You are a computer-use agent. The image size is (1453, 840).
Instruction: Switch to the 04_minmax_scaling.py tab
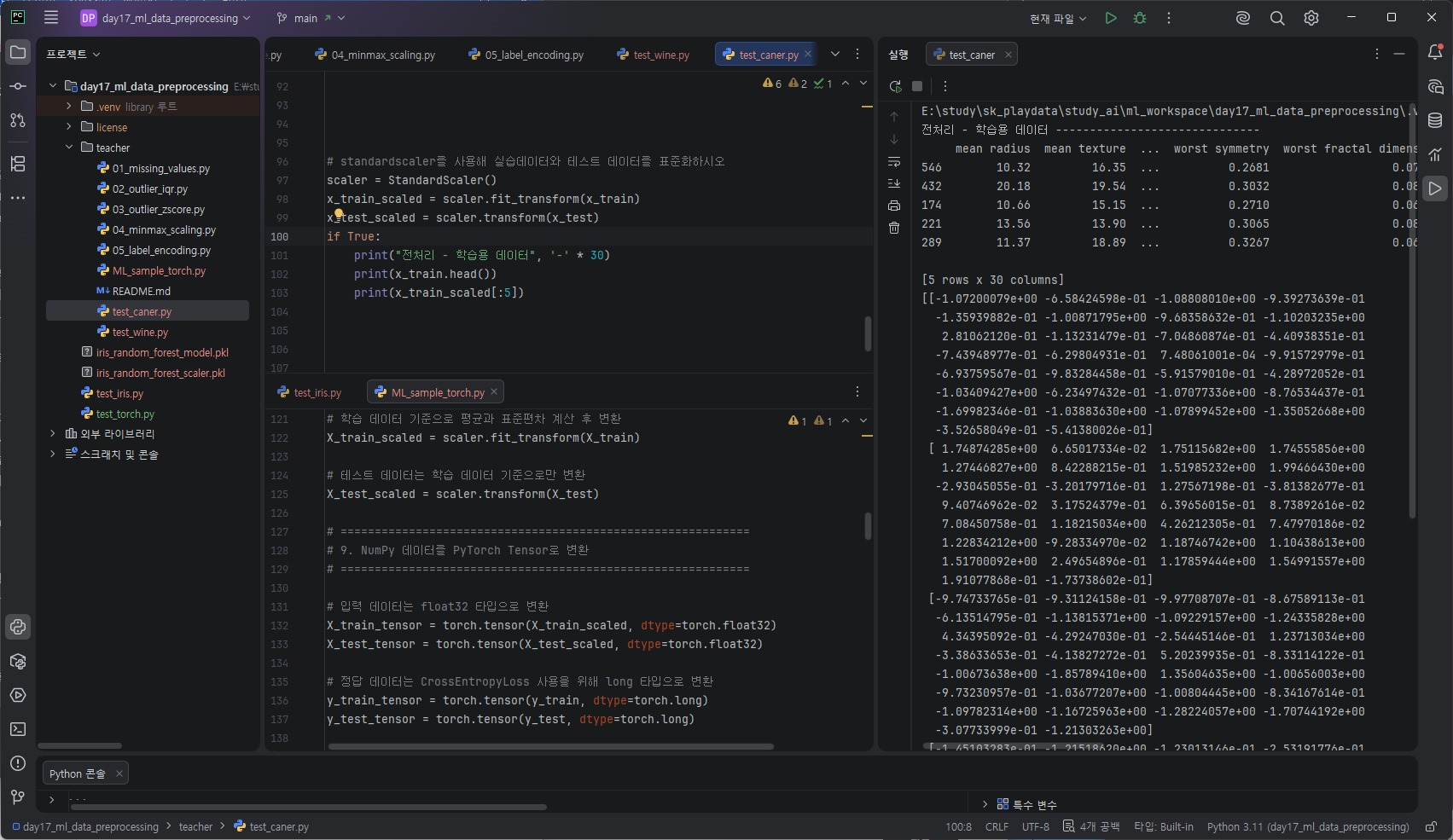tap(375, 55)
